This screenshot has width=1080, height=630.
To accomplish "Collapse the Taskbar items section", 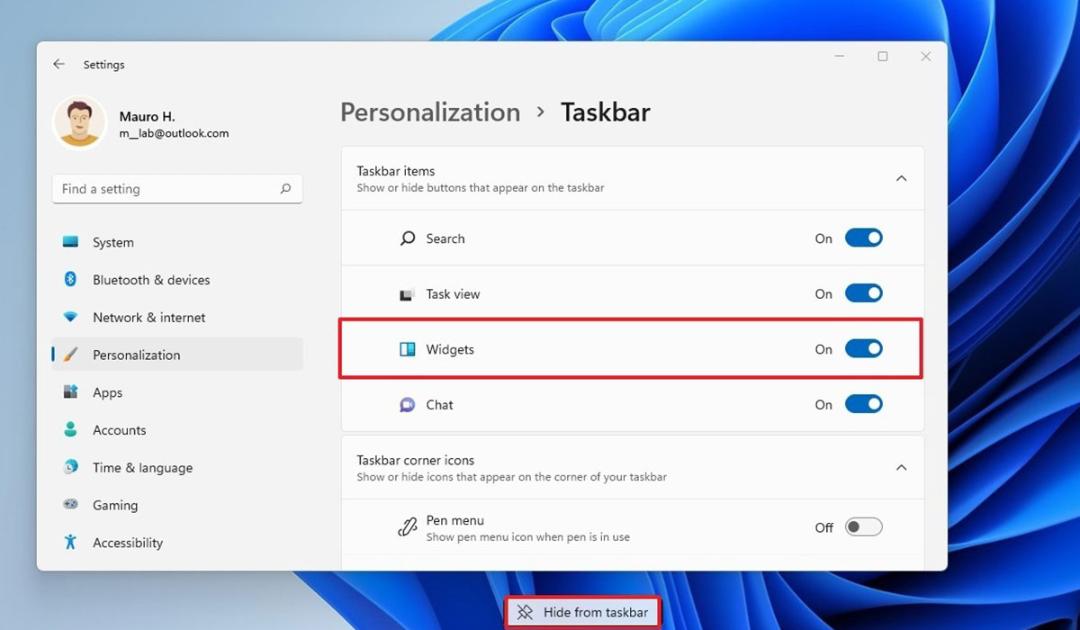I will pos(901,178).
